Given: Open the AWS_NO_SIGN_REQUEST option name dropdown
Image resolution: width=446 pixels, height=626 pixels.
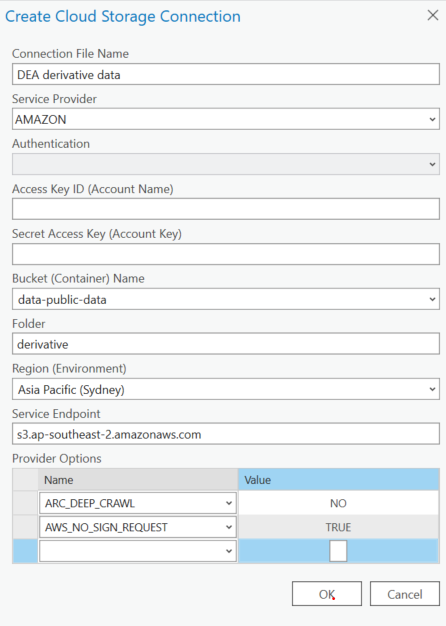Looking at the screenshot, I should coord(138,527).
